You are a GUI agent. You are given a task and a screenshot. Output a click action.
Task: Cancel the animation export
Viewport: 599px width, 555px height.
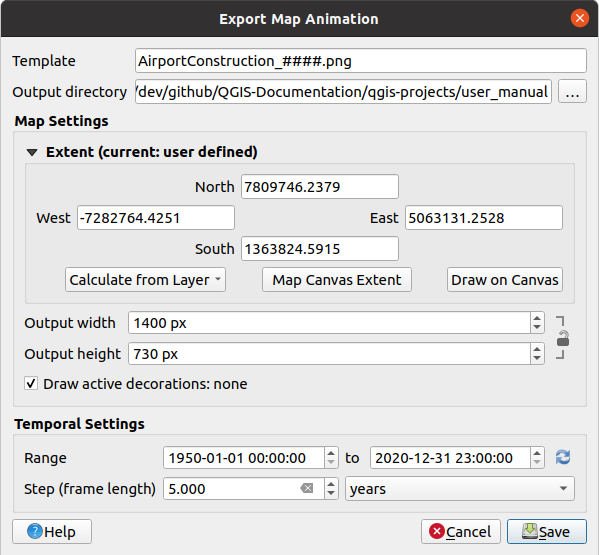[x=461, y=531]
